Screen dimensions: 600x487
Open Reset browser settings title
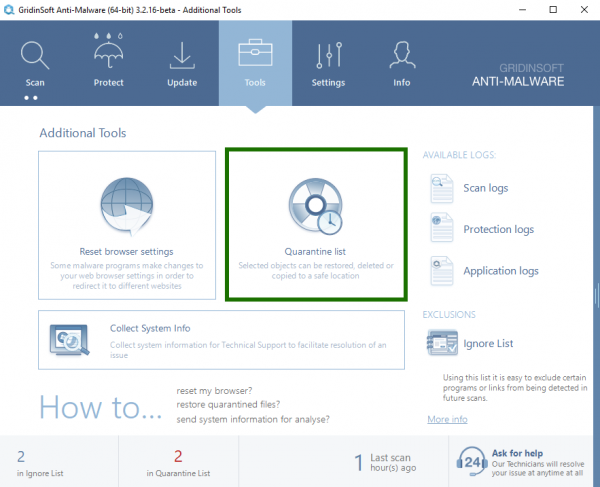pos(126,252)
